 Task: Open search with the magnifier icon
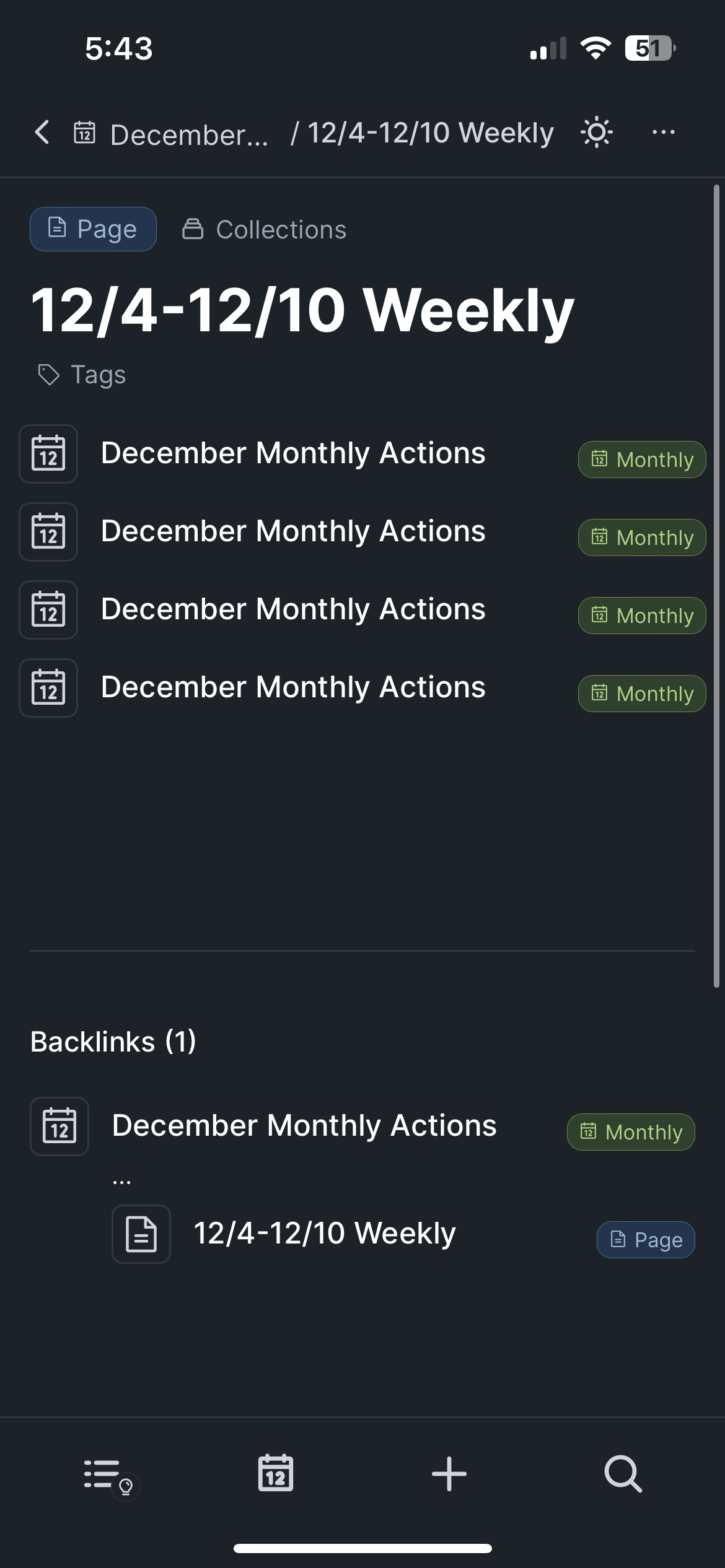(x=623, y=1473)
